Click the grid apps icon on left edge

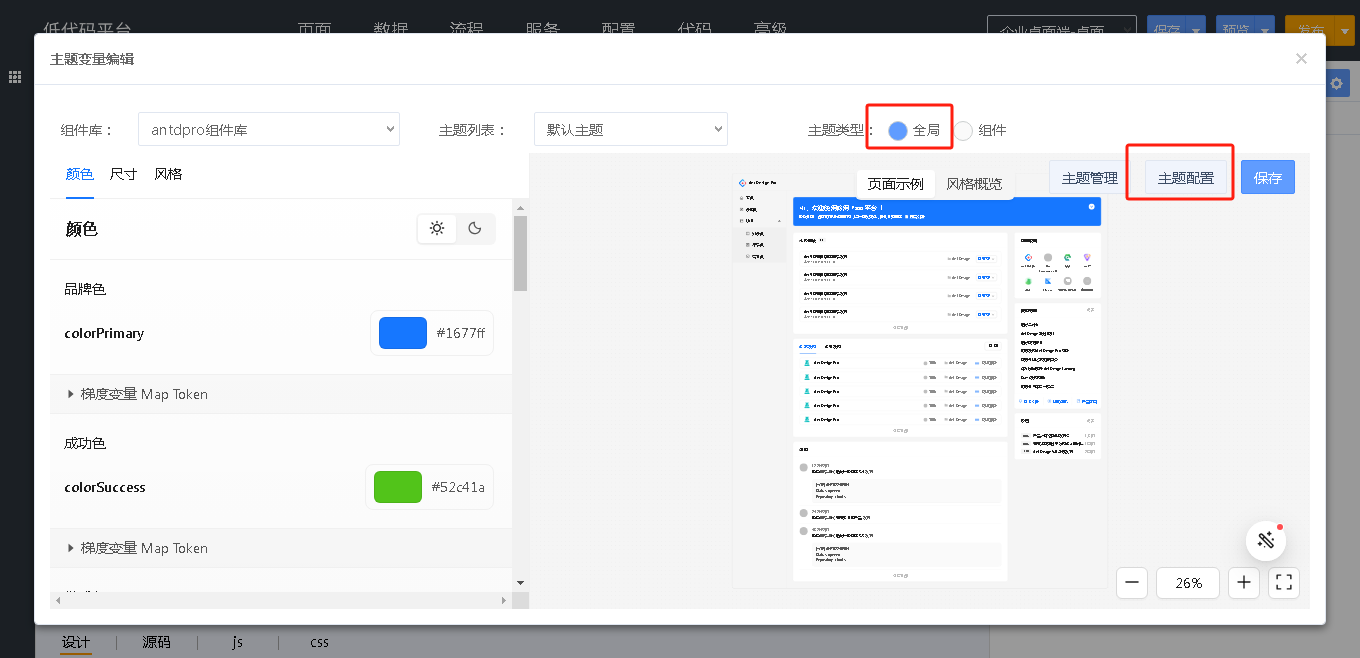pos(16,77)
